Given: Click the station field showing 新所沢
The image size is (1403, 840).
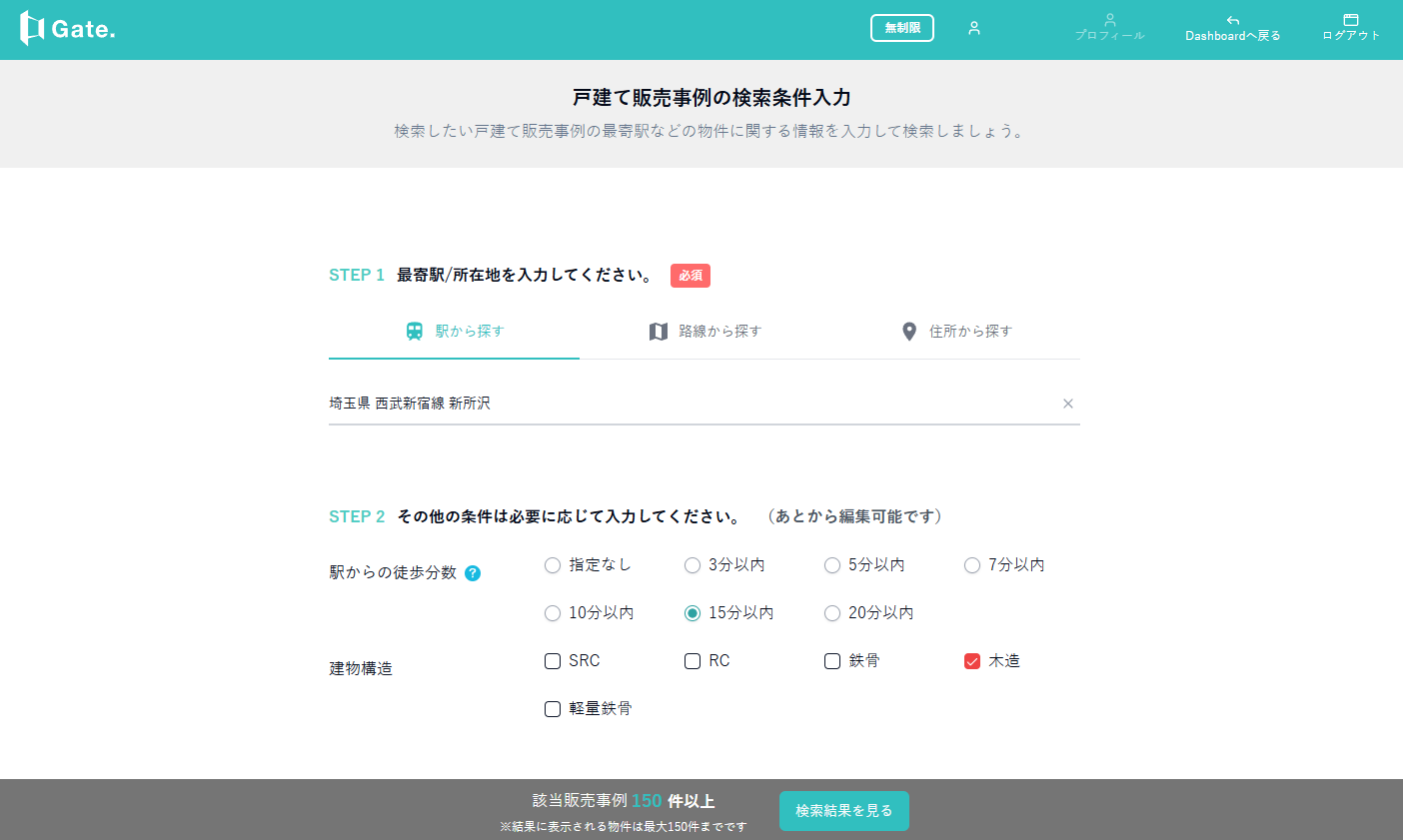Looking at the screenshot, I should point(690,404).
